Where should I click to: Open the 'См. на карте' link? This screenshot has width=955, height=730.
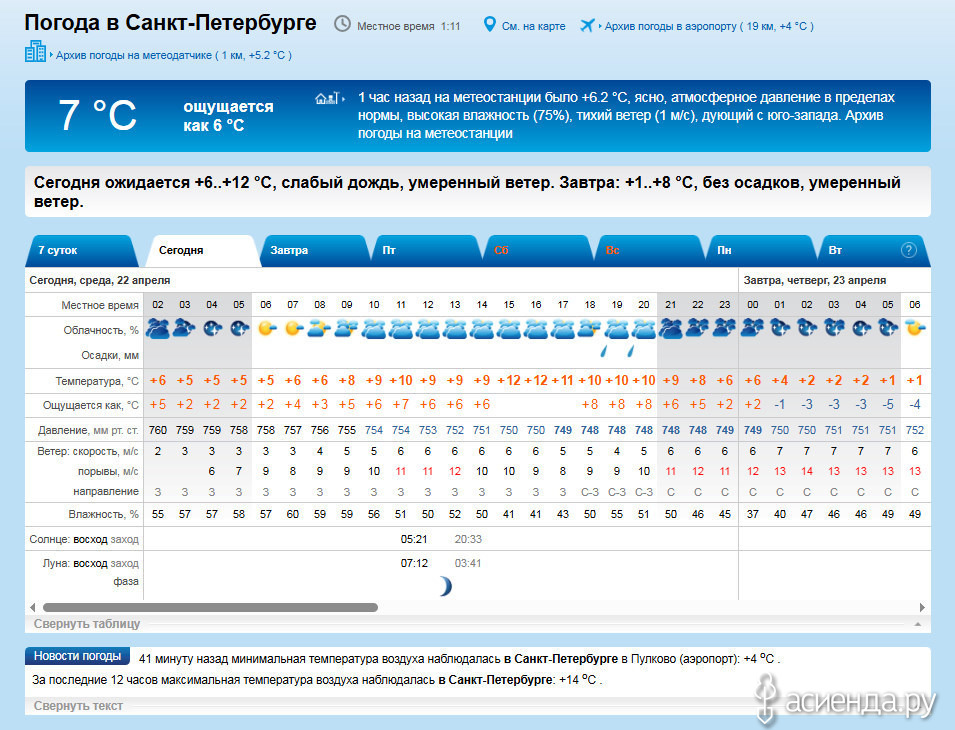click(533, 26)
